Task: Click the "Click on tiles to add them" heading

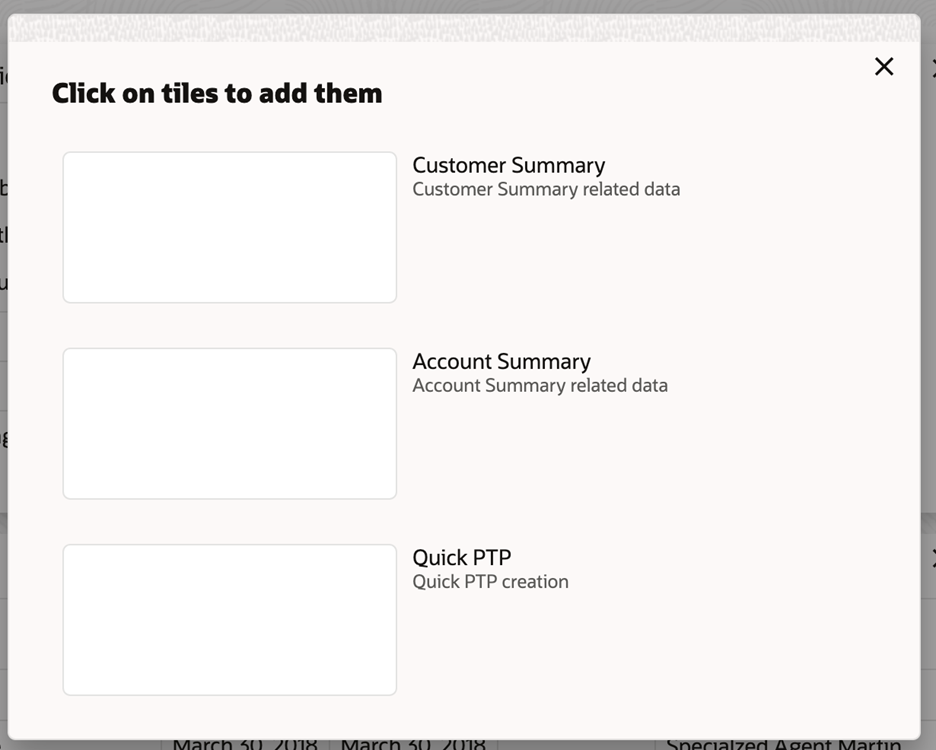Action: pos(217,94)
